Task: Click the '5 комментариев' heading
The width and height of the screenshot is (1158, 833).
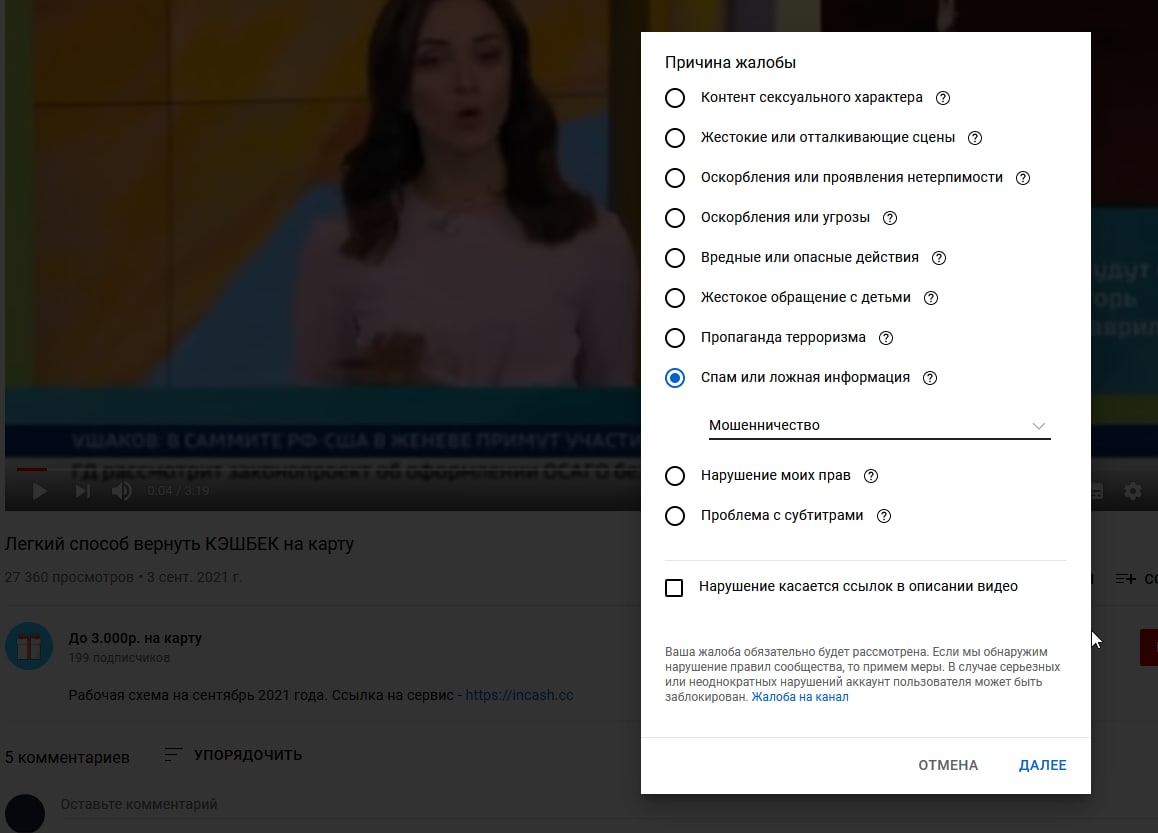Action: click(67, 757)
